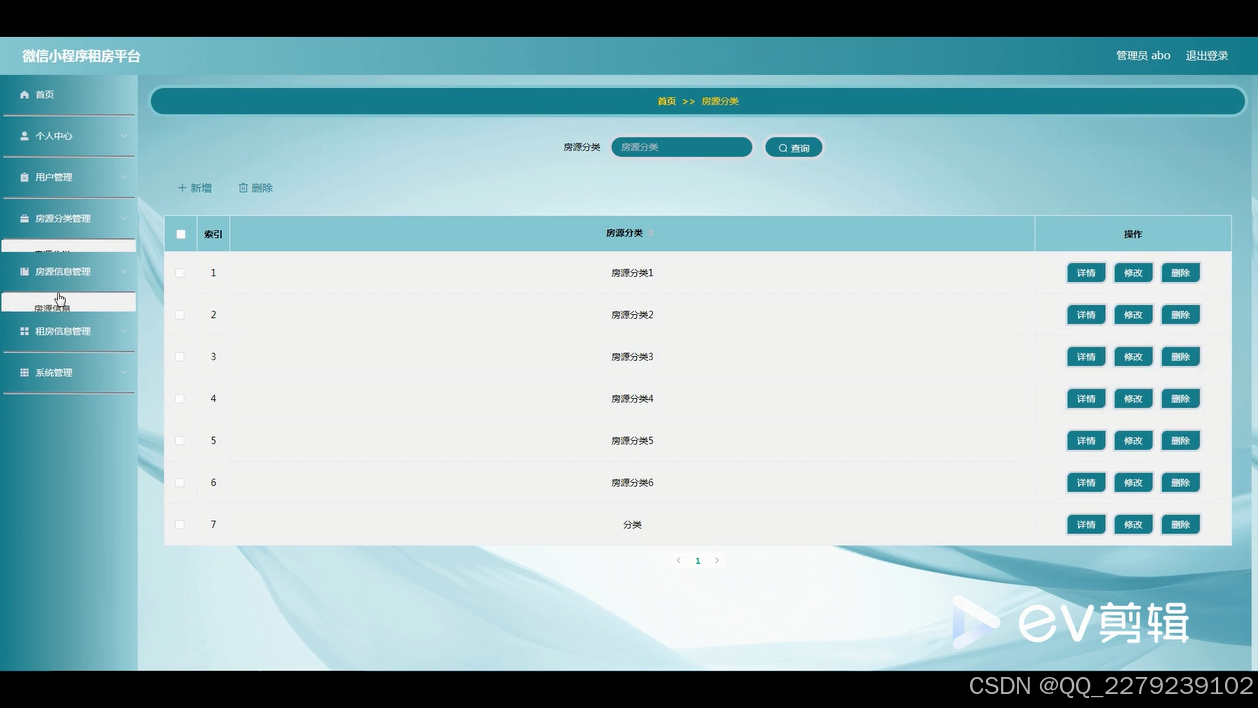Click the plus icon next to 新增
The width and height of the screenshot is (1258, 708).
tap(182, 188)
